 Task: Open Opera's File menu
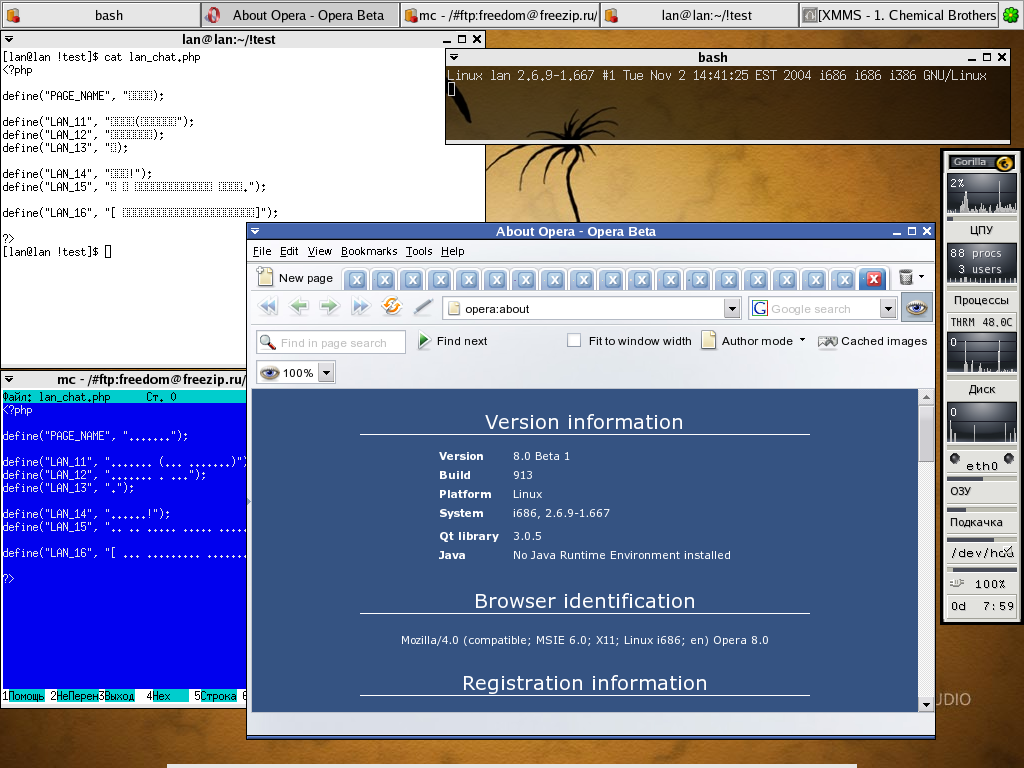(262, 251)
